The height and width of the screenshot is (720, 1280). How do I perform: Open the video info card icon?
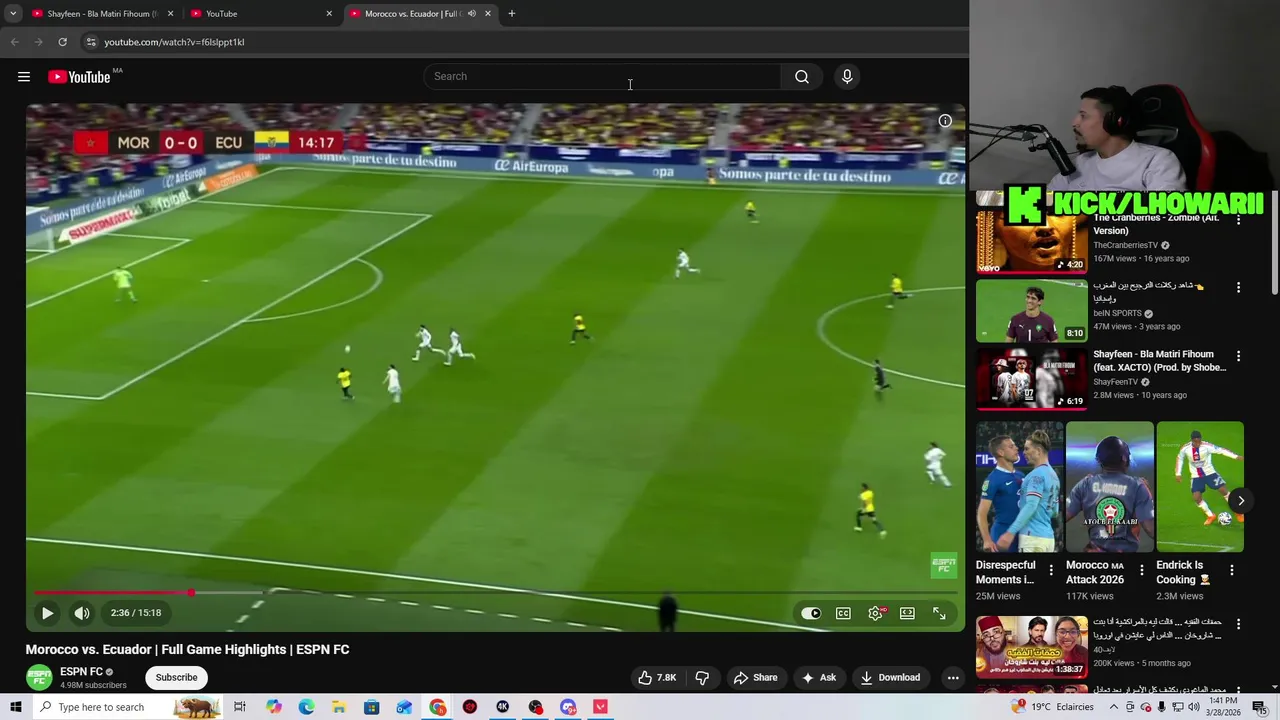click(945, 121)
